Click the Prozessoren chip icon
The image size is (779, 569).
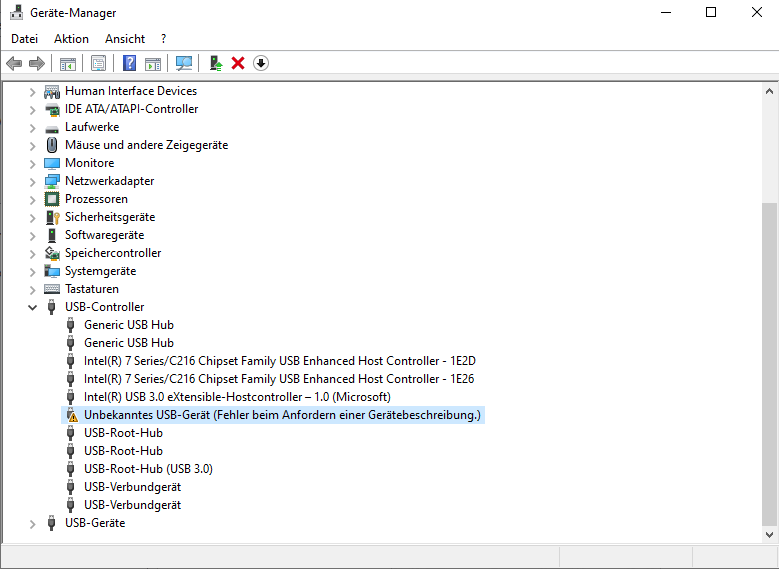(x=52, y=199)
